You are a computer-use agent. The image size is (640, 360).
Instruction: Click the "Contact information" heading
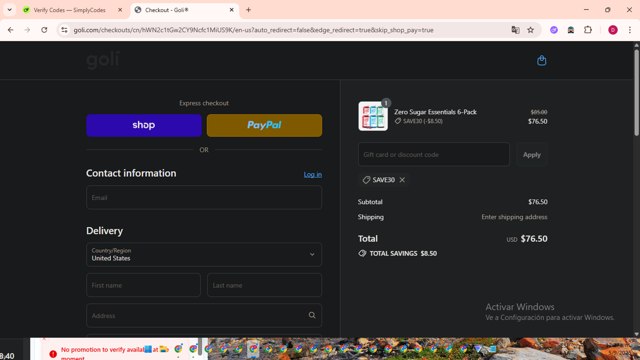coord(131,173)
